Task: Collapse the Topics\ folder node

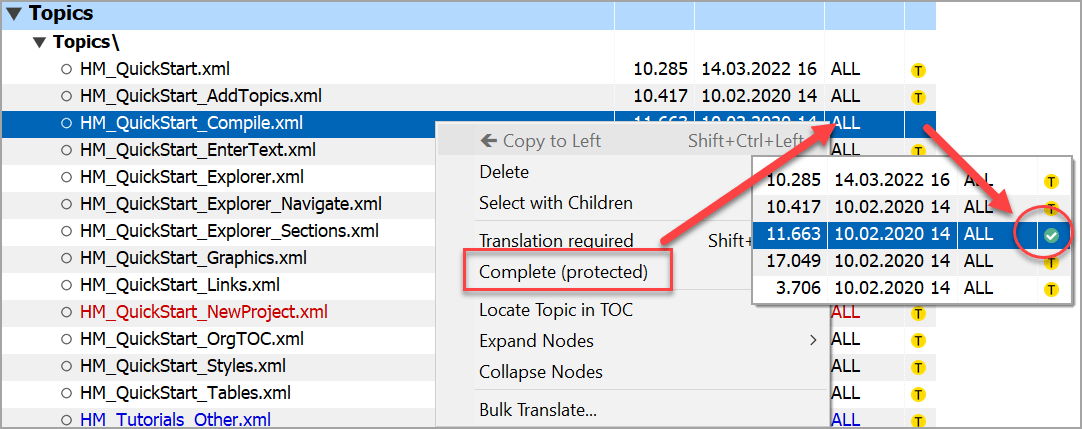Action: [39, 43]
